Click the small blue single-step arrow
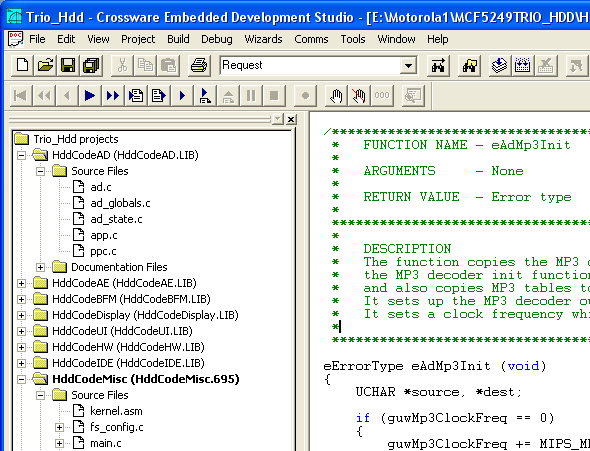This screenshot has height=451, width=590. click(x=182, y=96)
